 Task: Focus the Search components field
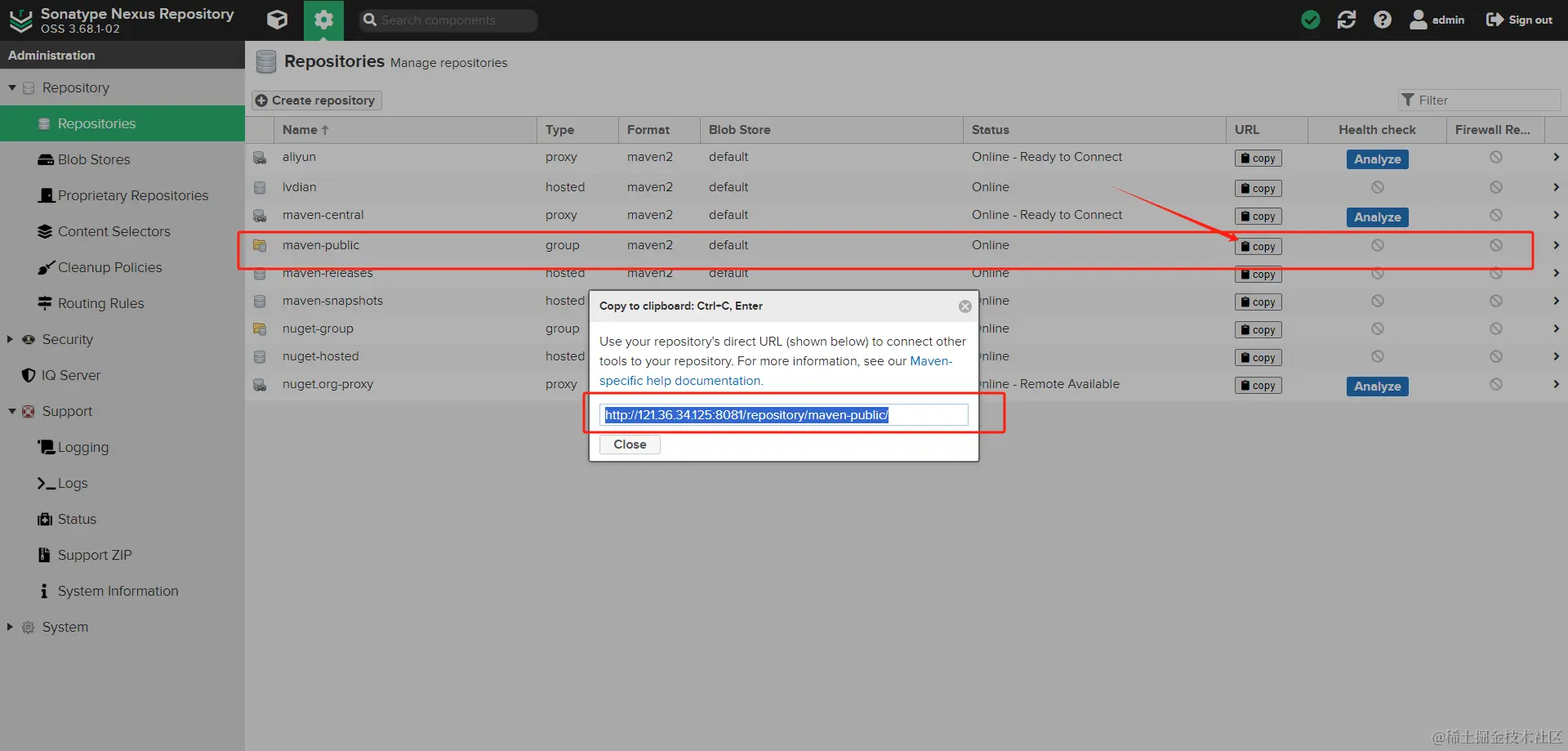point(448,20)
